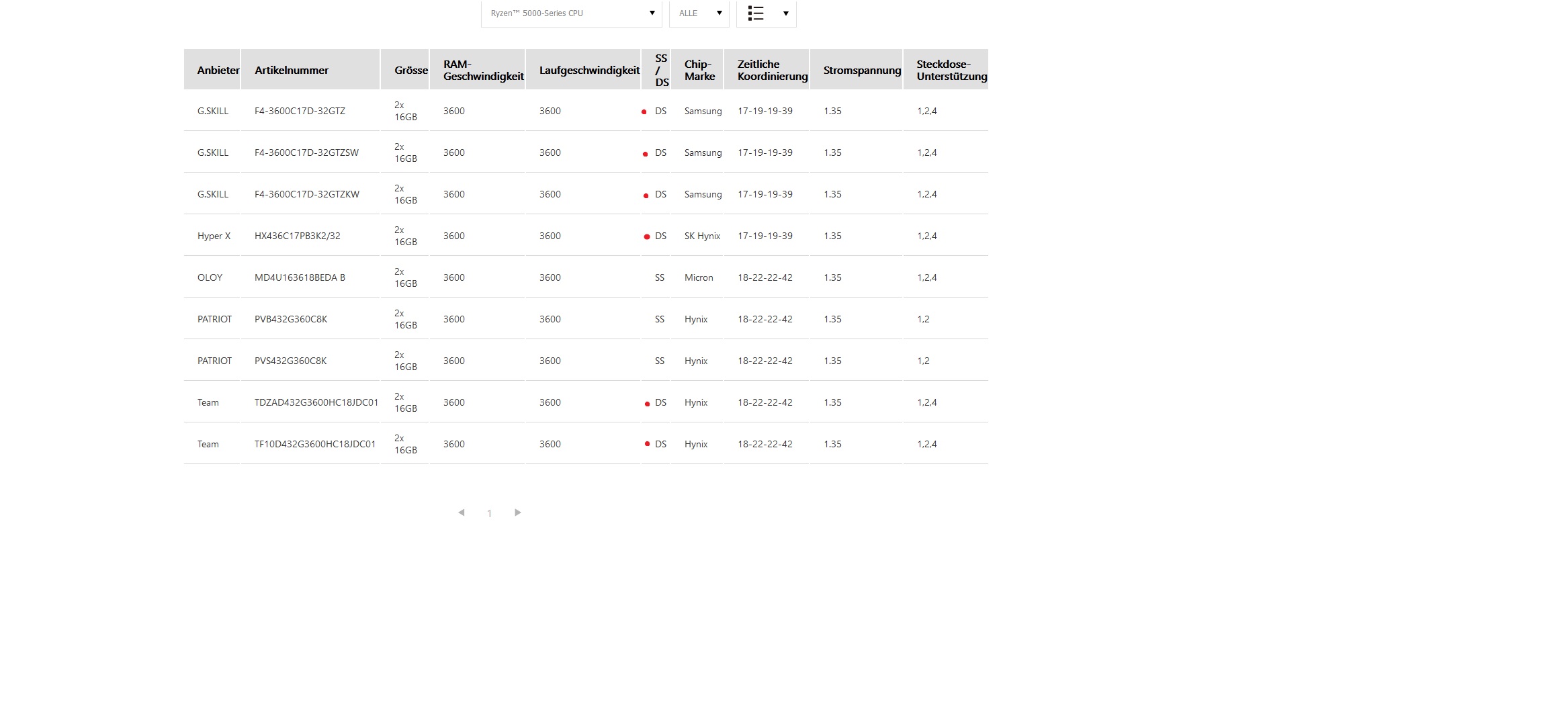Select article MD4U163618BEDA B

coord(300,277)
